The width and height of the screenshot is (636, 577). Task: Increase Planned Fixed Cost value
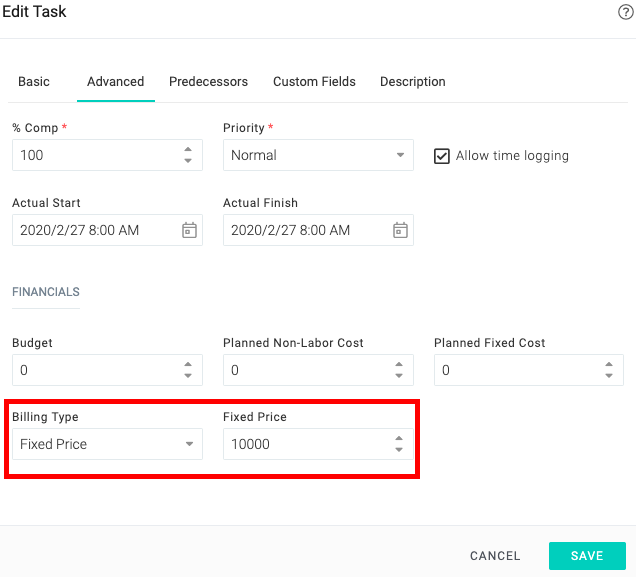tap(609, 364)
